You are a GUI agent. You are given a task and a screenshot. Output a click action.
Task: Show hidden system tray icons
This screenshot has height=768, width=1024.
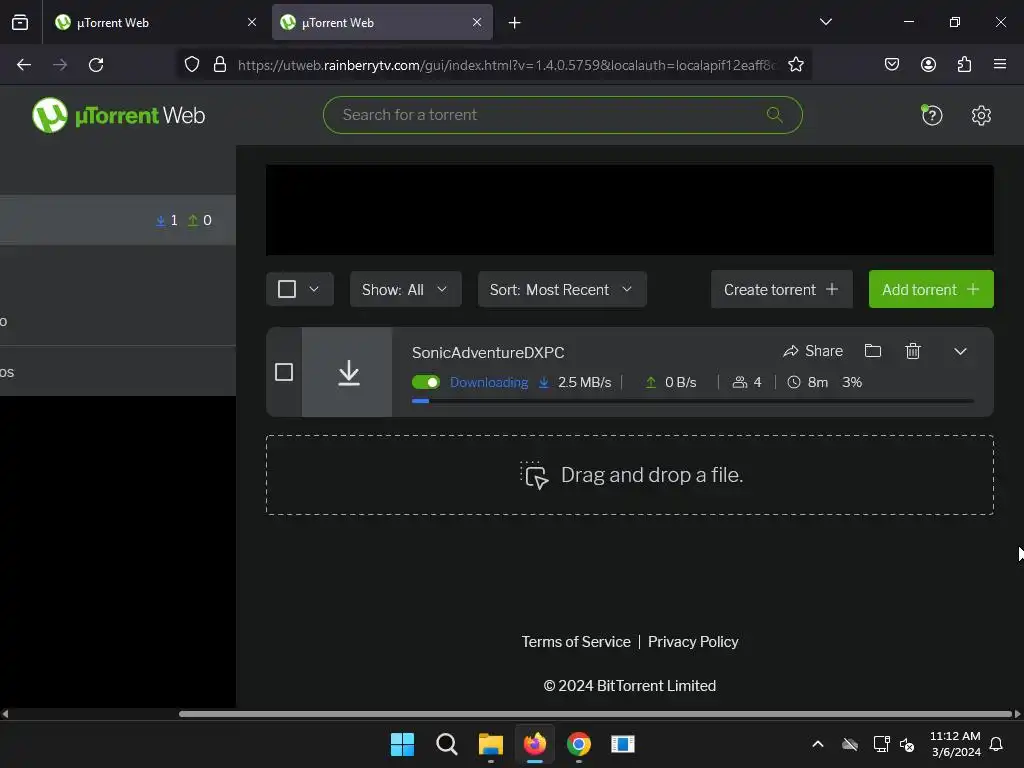tap(817, 744)
